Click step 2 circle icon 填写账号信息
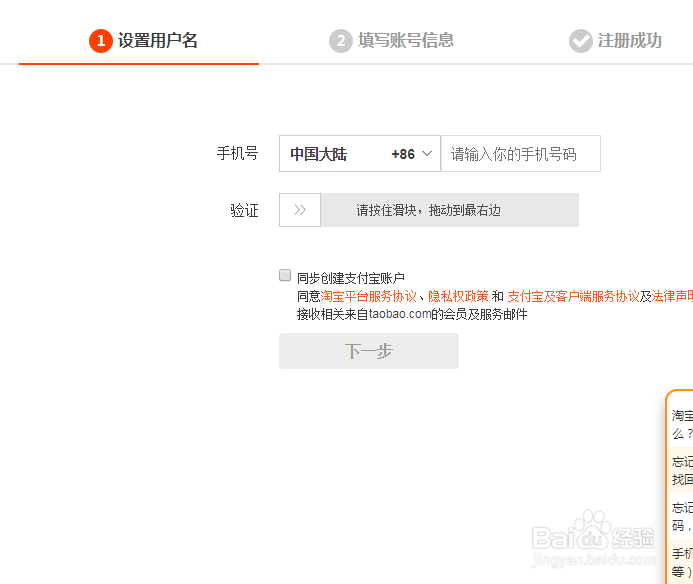693x584 pixels. pyautogui.click(x=341, y=41)
